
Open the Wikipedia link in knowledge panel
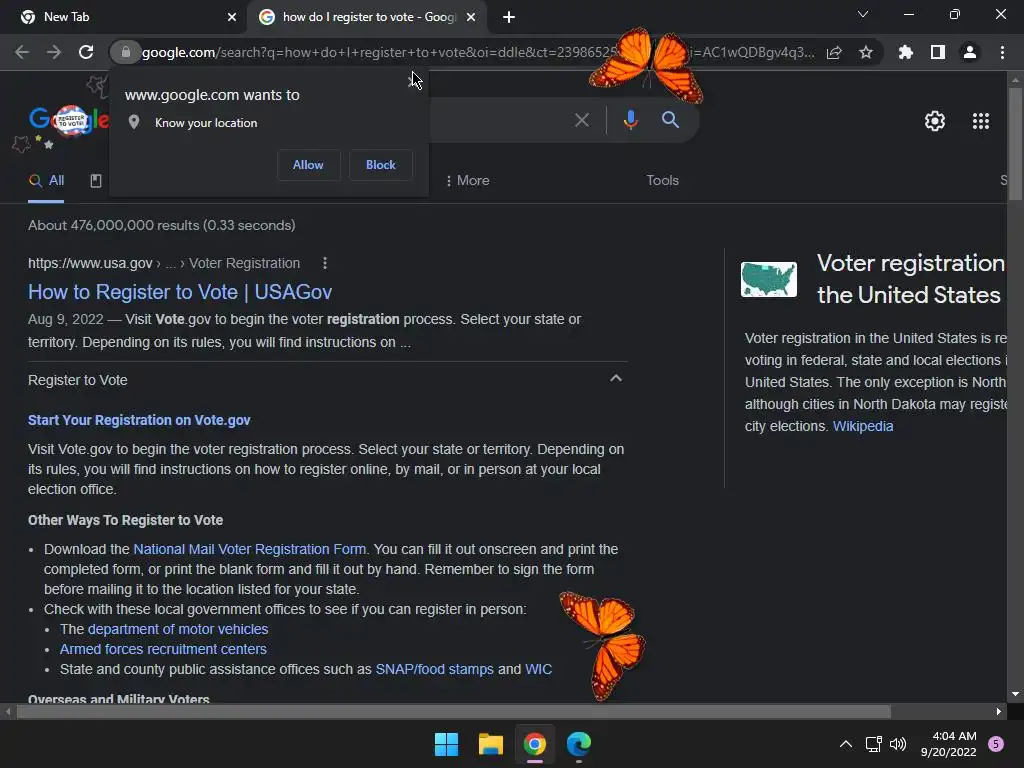(863, 426)
